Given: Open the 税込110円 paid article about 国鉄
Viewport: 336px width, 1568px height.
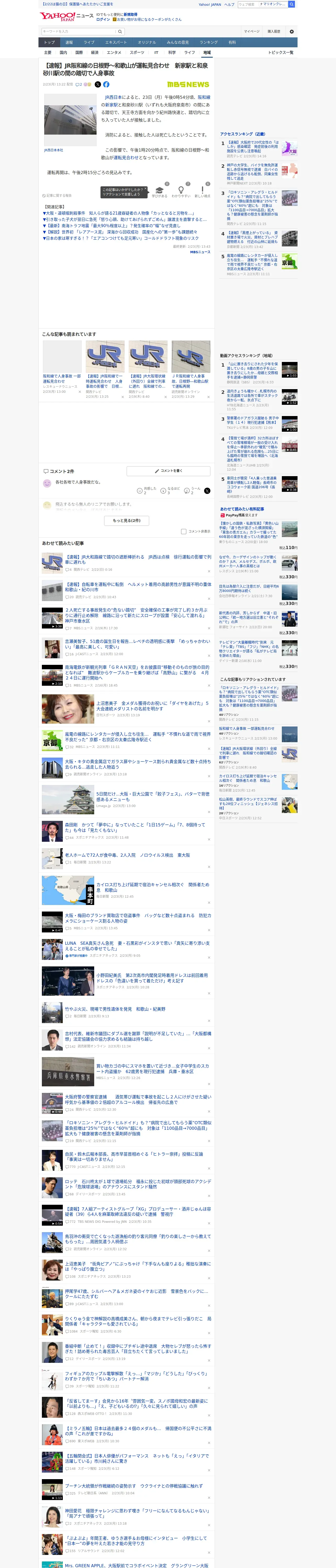Looking at the screenshot, I should (x=249, y=530).
